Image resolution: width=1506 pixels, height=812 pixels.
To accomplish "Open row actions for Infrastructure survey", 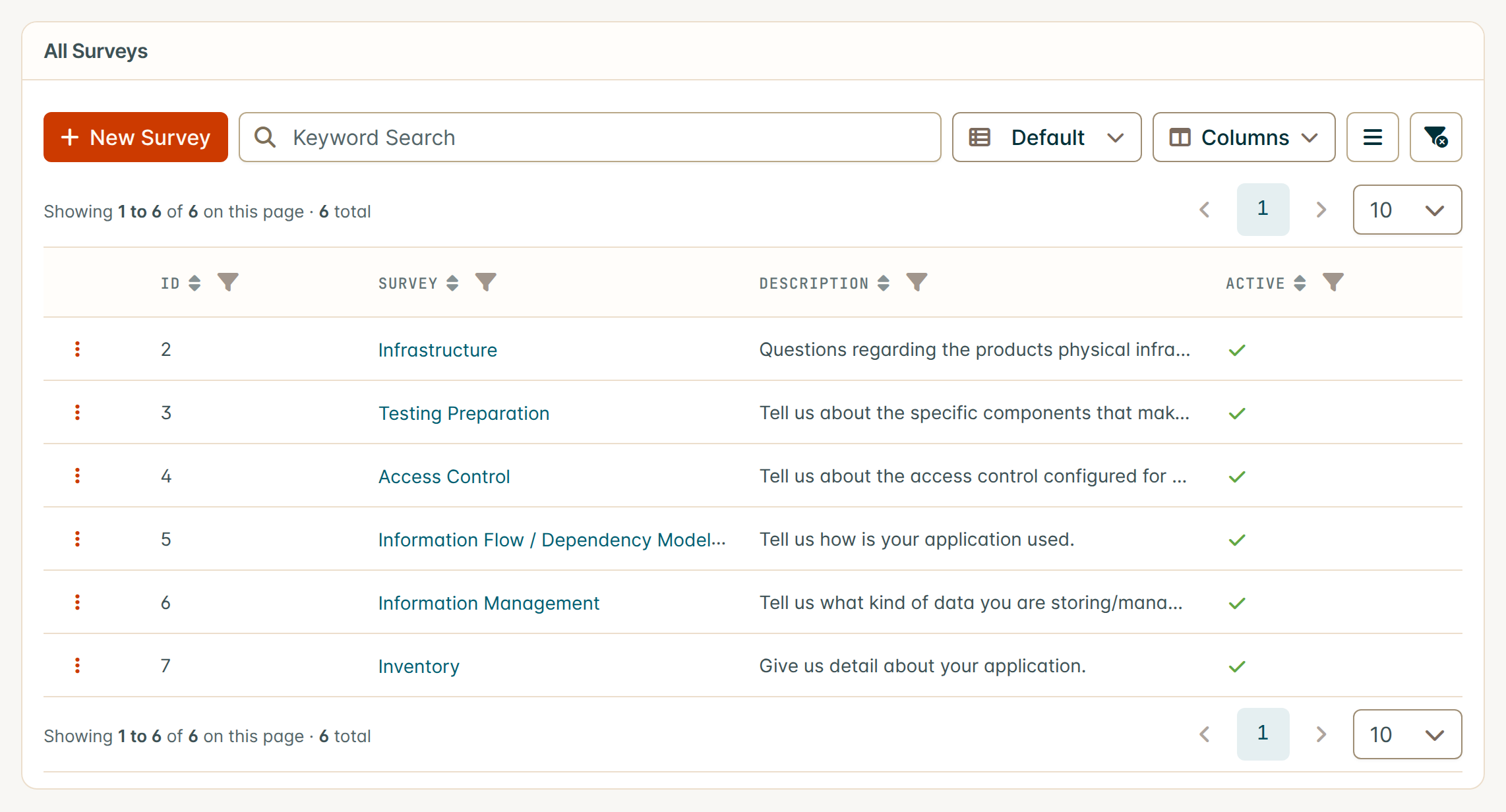I will click(78, 349).
